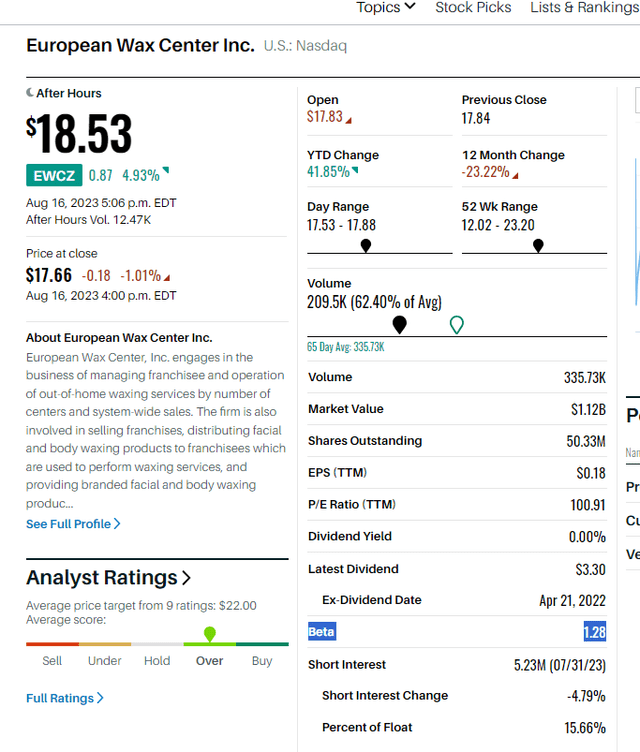Click the black Volume marker pin

point(400,324)
